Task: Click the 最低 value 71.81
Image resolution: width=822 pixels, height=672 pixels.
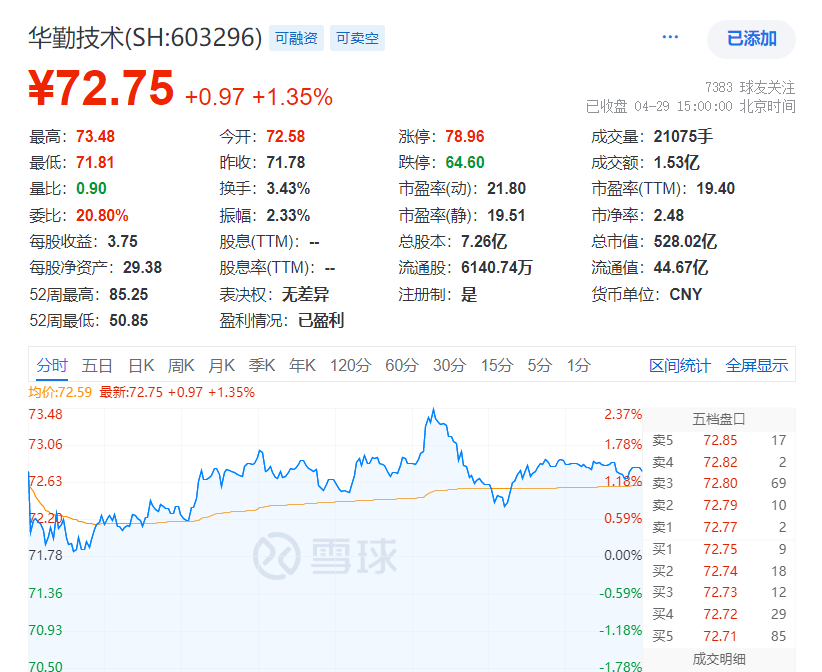Action: tap(95, 162)
